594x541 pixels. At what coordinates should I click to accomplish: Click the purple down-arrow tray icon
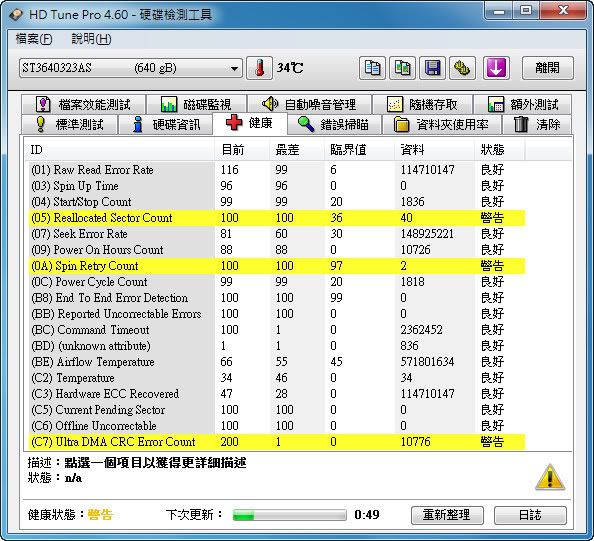tap(496, 68)
